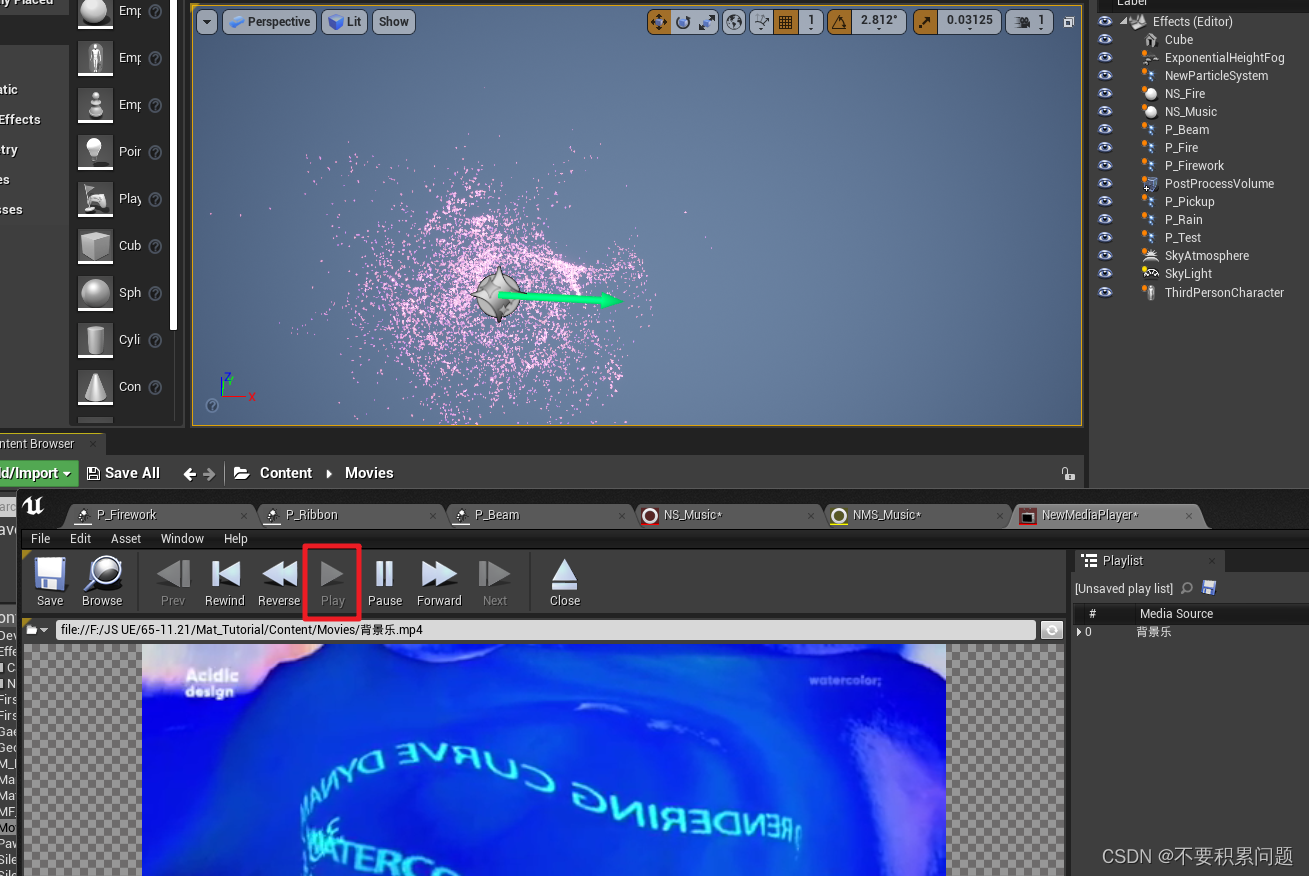This screenshot has width=1309, height=876.
Task: Click the Empty Pawn icon in Place Actors
Action: tap(95, 104)
